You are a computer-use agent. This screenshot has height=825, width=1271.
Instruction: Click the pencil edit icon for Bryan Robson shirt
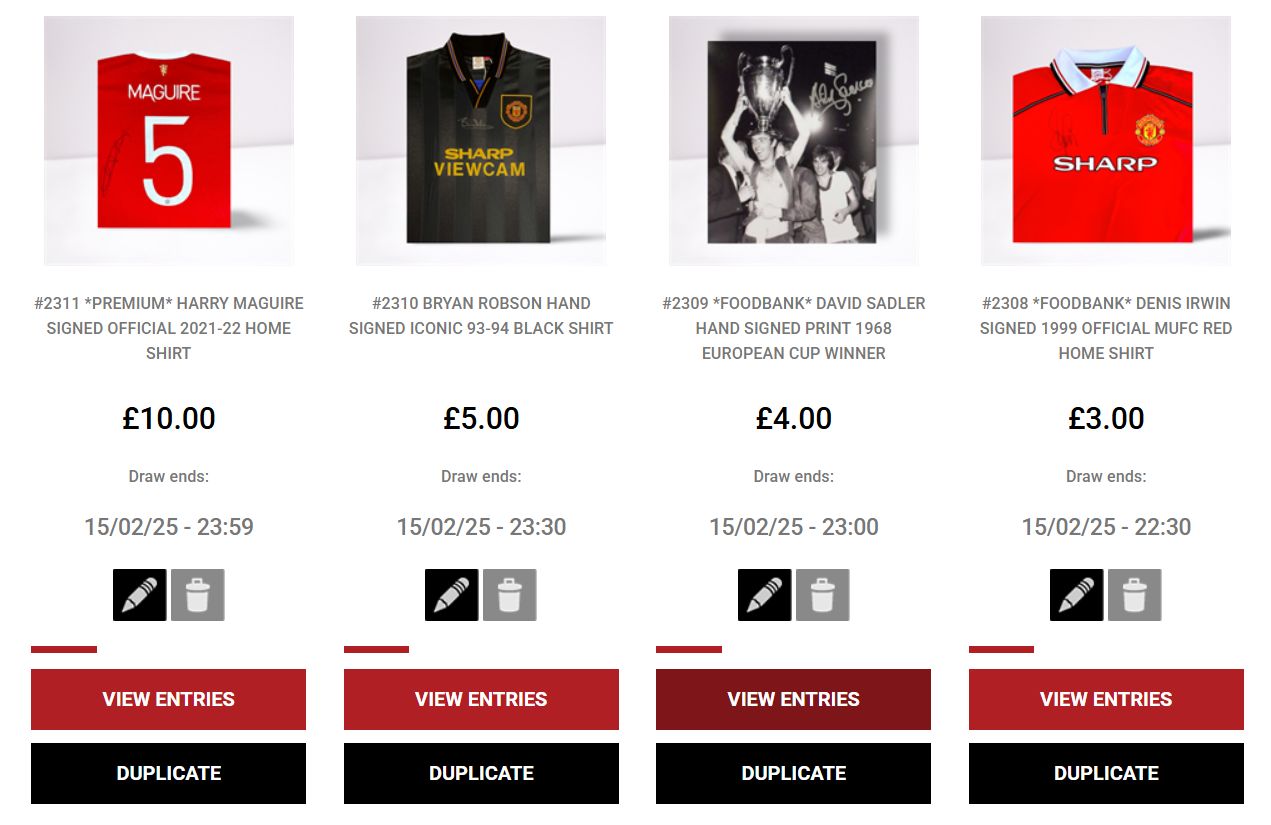tap(451, 595)
